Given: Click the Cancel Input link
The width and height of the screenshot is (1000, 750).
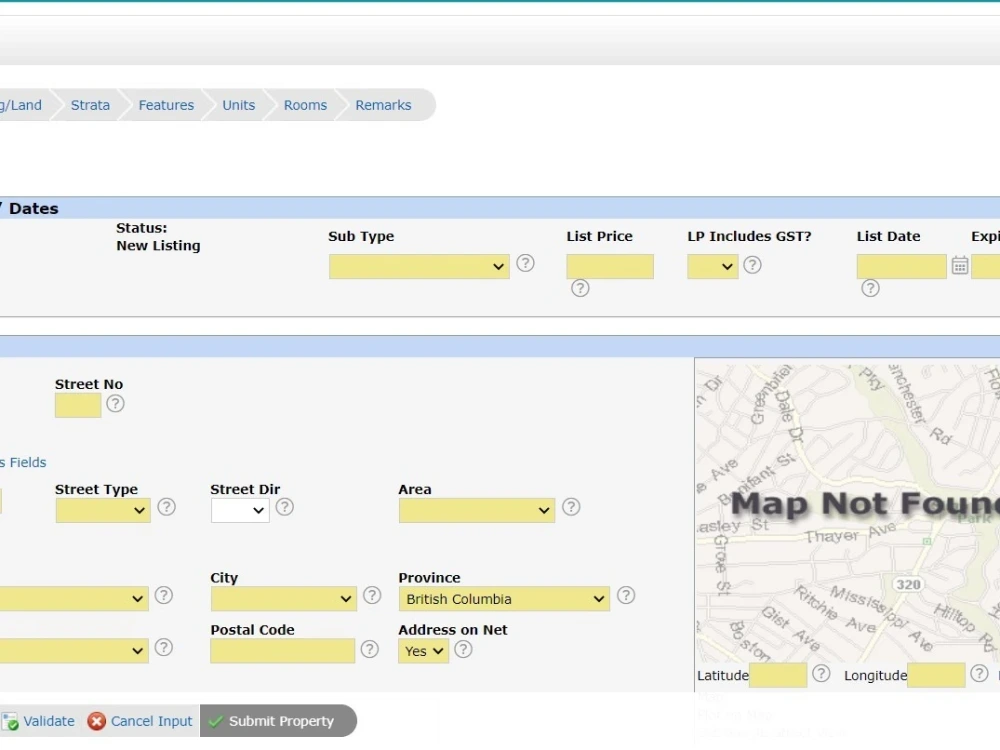Looking at the screenshot, I should (x=150, y=720).
